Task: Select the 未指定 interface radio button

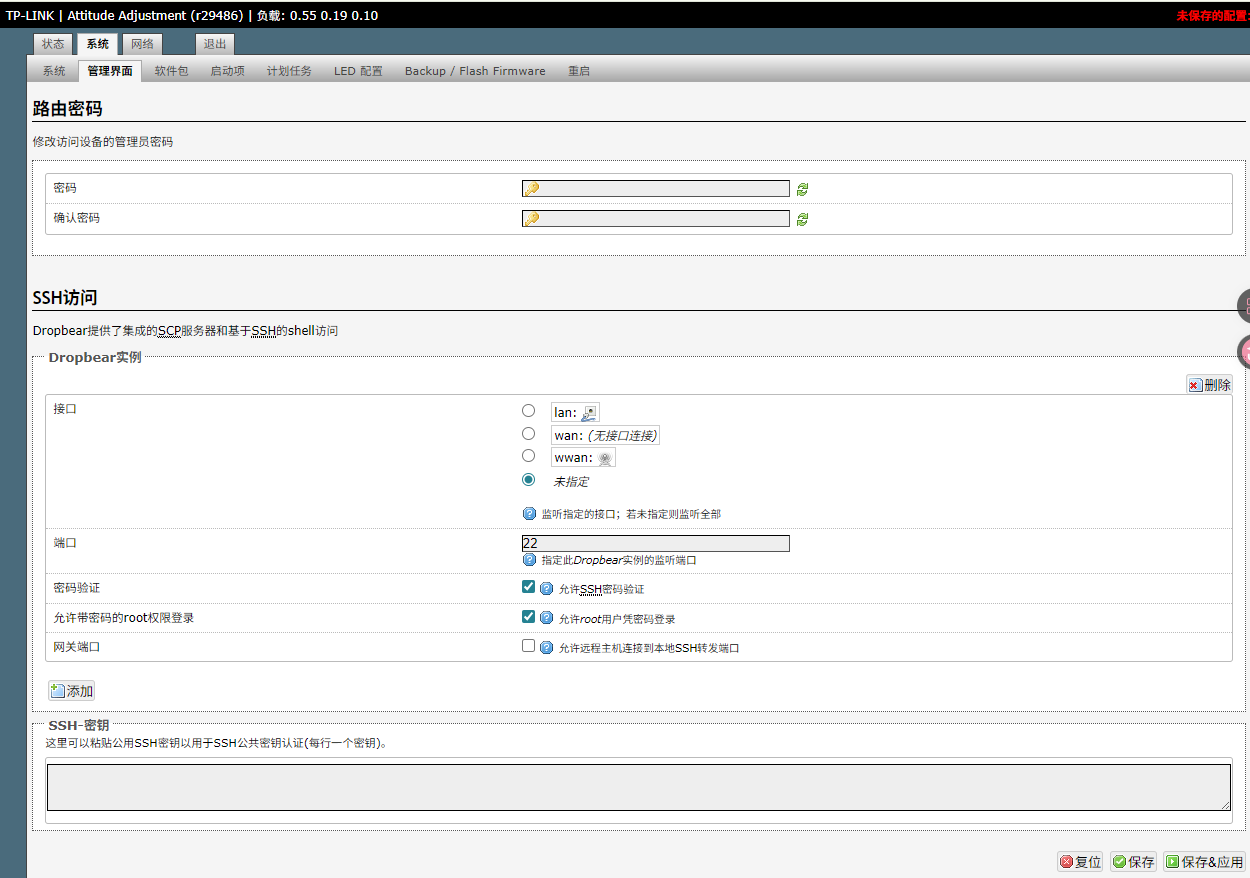Action: tap(528, 479)
